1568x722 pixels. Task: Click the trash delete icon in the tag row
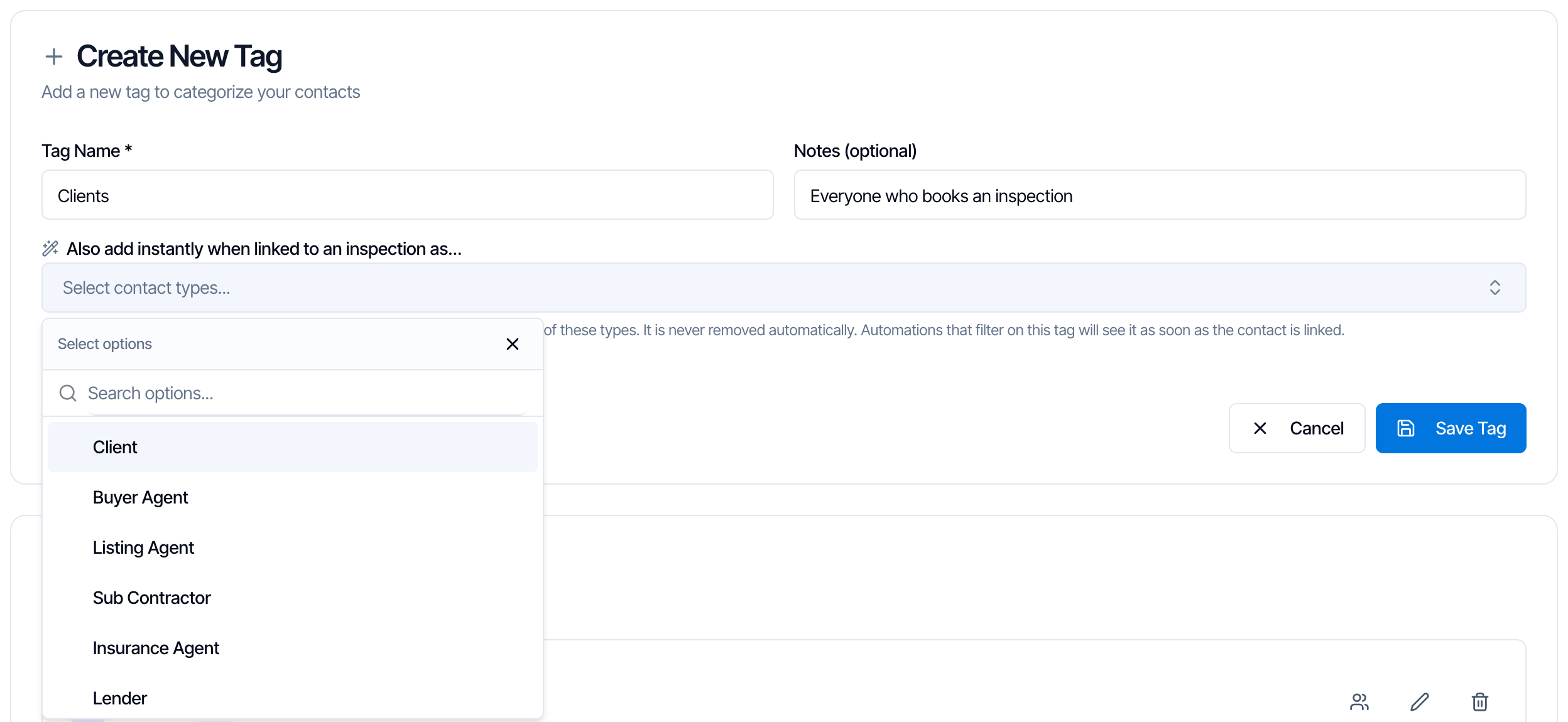1480,702
